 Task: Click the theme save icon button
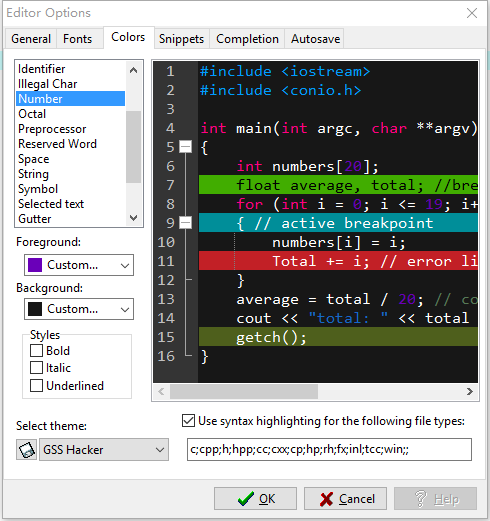[x=26, y=450]
